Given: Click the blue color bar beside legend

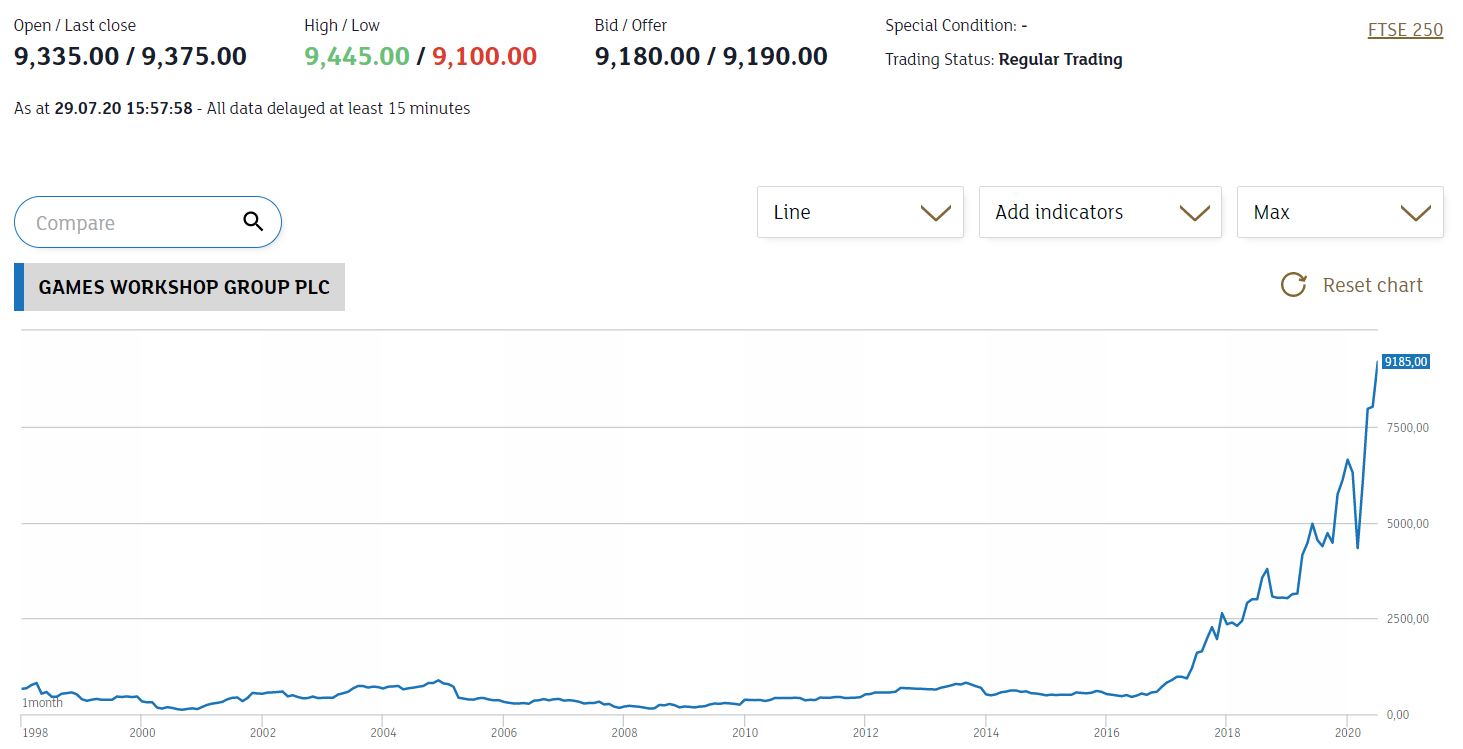Looking at the screenshot, I should 19,287.
